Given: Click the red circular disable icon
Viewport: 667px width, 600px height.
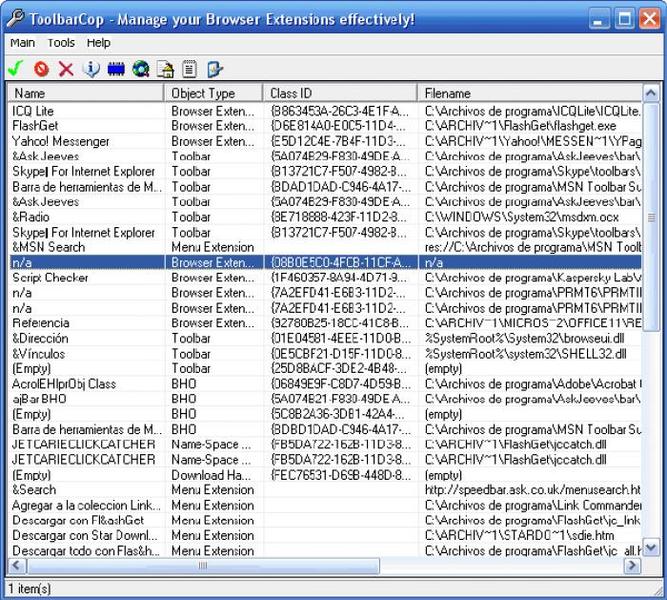Looking at the screenshot, I should [41, 69].
